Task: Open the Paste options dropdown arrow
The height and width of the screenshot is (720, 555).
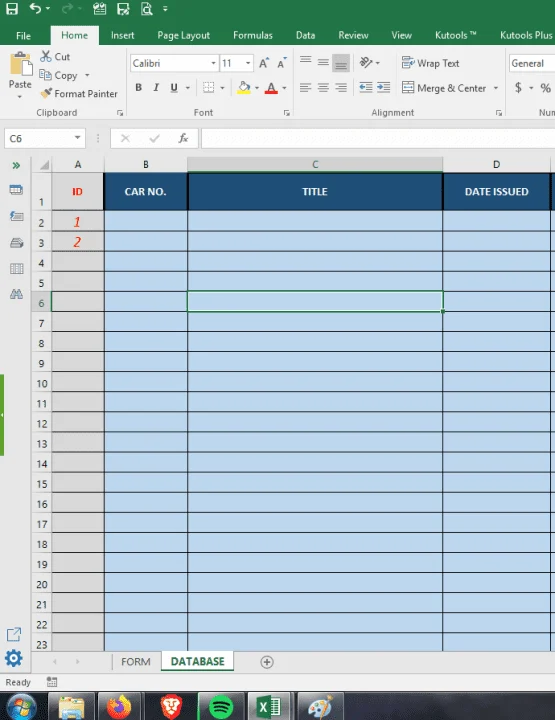Action: pos(20,96)
